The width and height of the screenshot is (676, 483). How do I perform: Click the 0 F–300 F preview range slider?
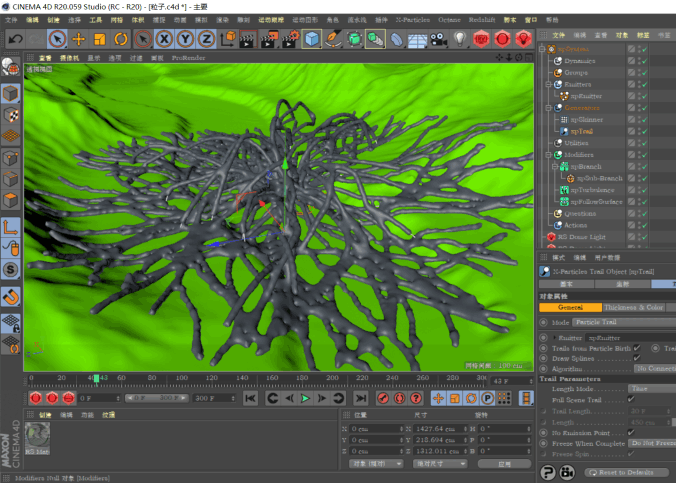[156, 398]
